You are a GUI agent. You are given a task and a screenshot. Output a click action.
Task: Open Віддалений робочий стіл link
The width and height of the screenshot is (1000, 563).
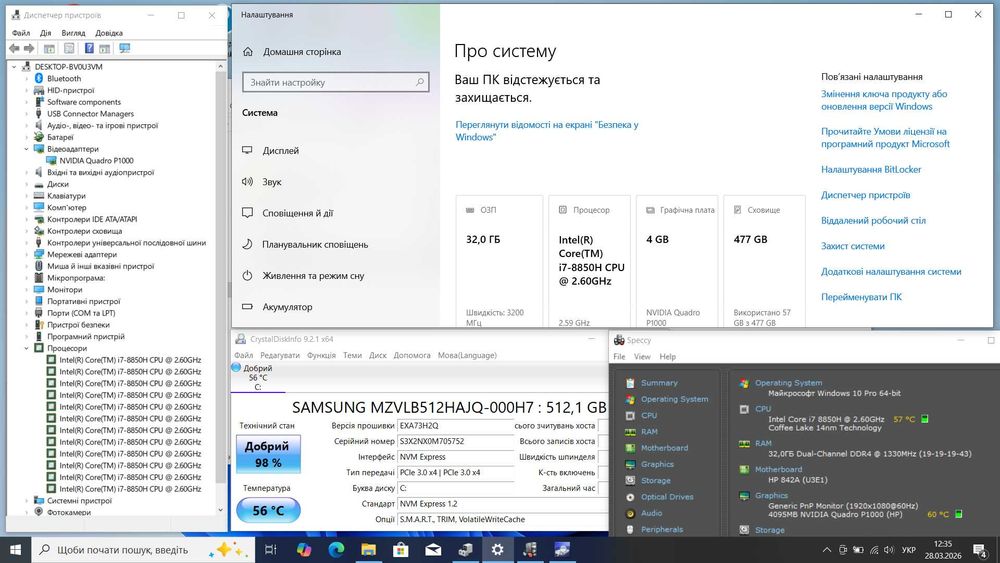[x=873, y=221]
